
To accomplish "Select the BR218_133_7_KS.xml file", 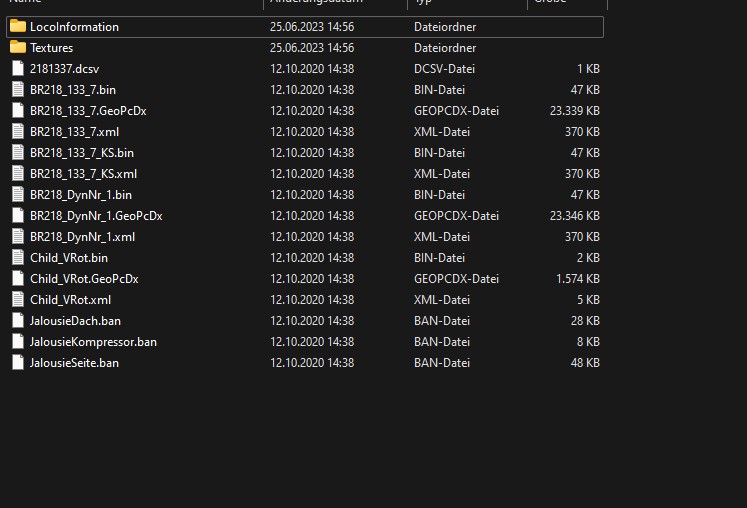I will (83, 174).
